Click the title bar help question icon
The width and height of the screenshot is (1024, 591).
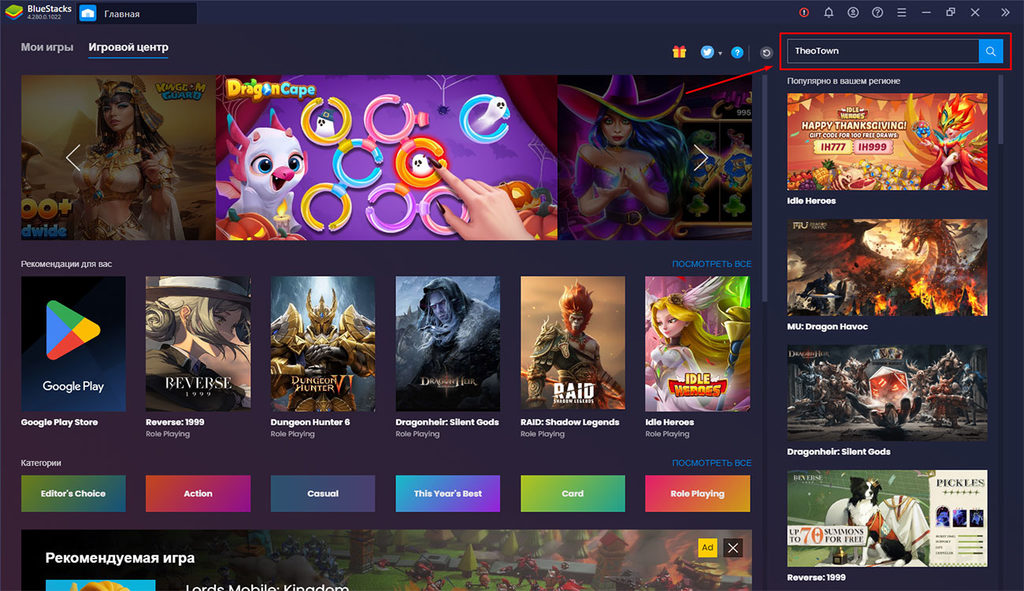877,12
